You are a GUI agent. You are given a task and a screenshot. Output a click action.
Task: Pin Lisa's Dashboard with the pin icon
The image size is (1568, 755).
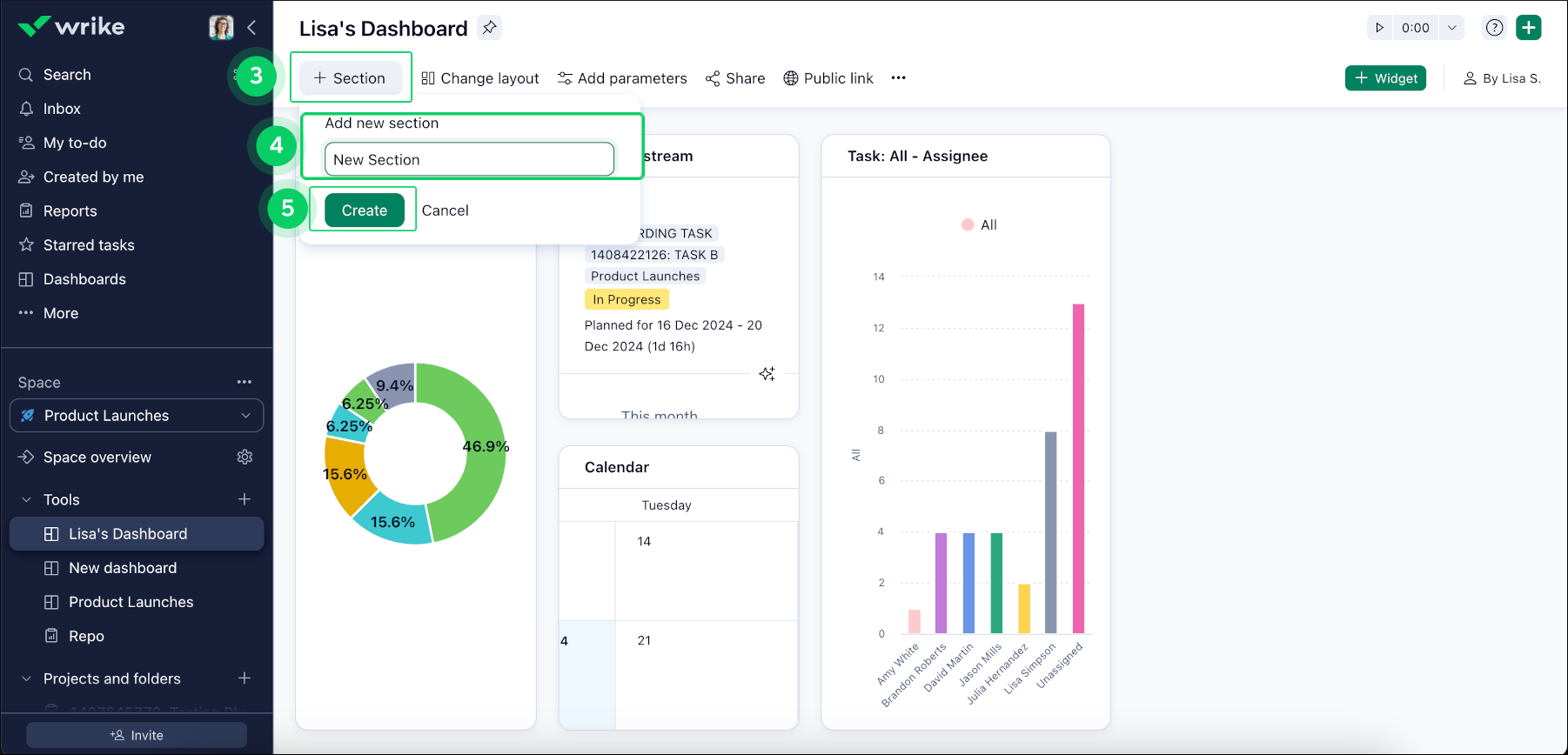coord(490,28)
